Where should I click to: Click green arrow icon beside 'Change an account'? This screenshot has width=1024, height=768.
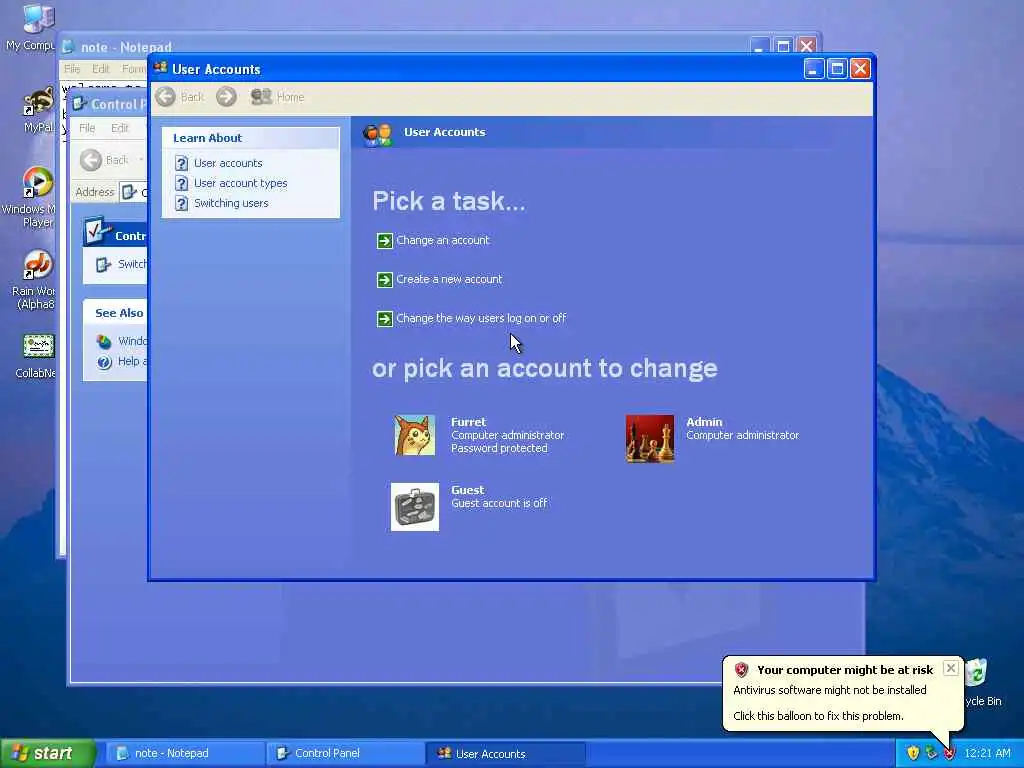[385, 241]
